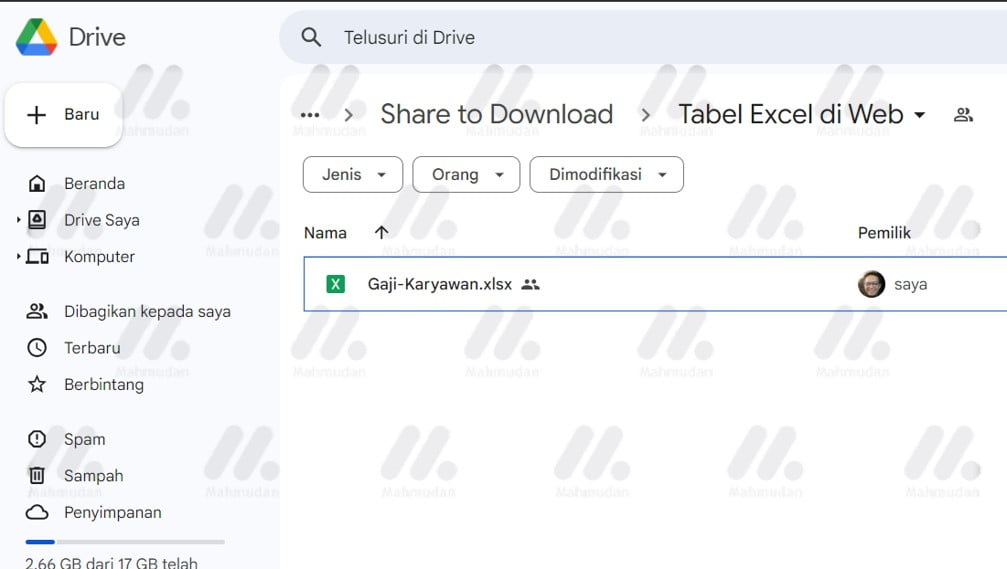The image size is (1007, 569).
Task: Click the search magnifier icon
Action: pos(311,38)
